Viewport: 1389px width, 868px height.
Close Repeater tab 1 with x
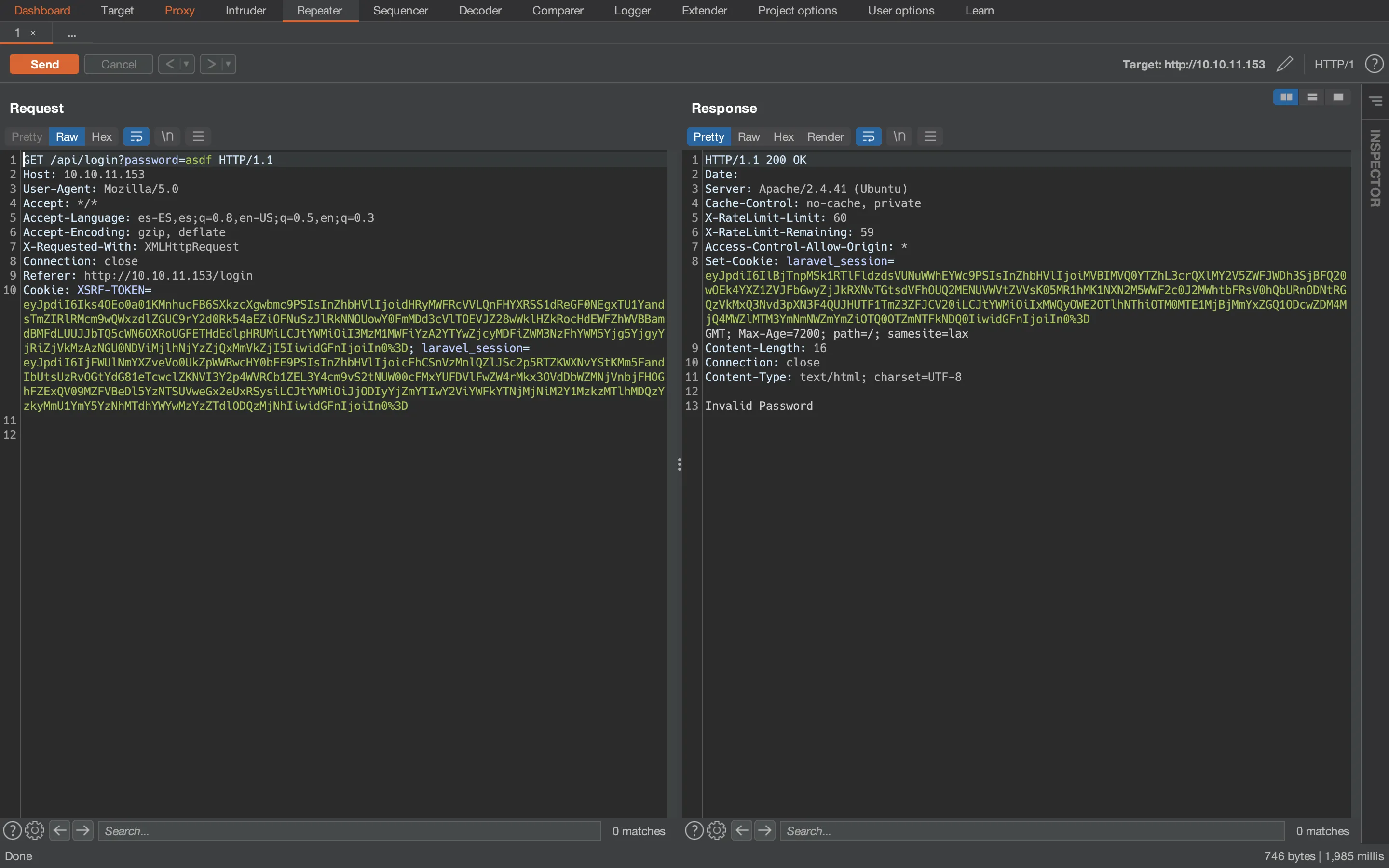(33, 33)
